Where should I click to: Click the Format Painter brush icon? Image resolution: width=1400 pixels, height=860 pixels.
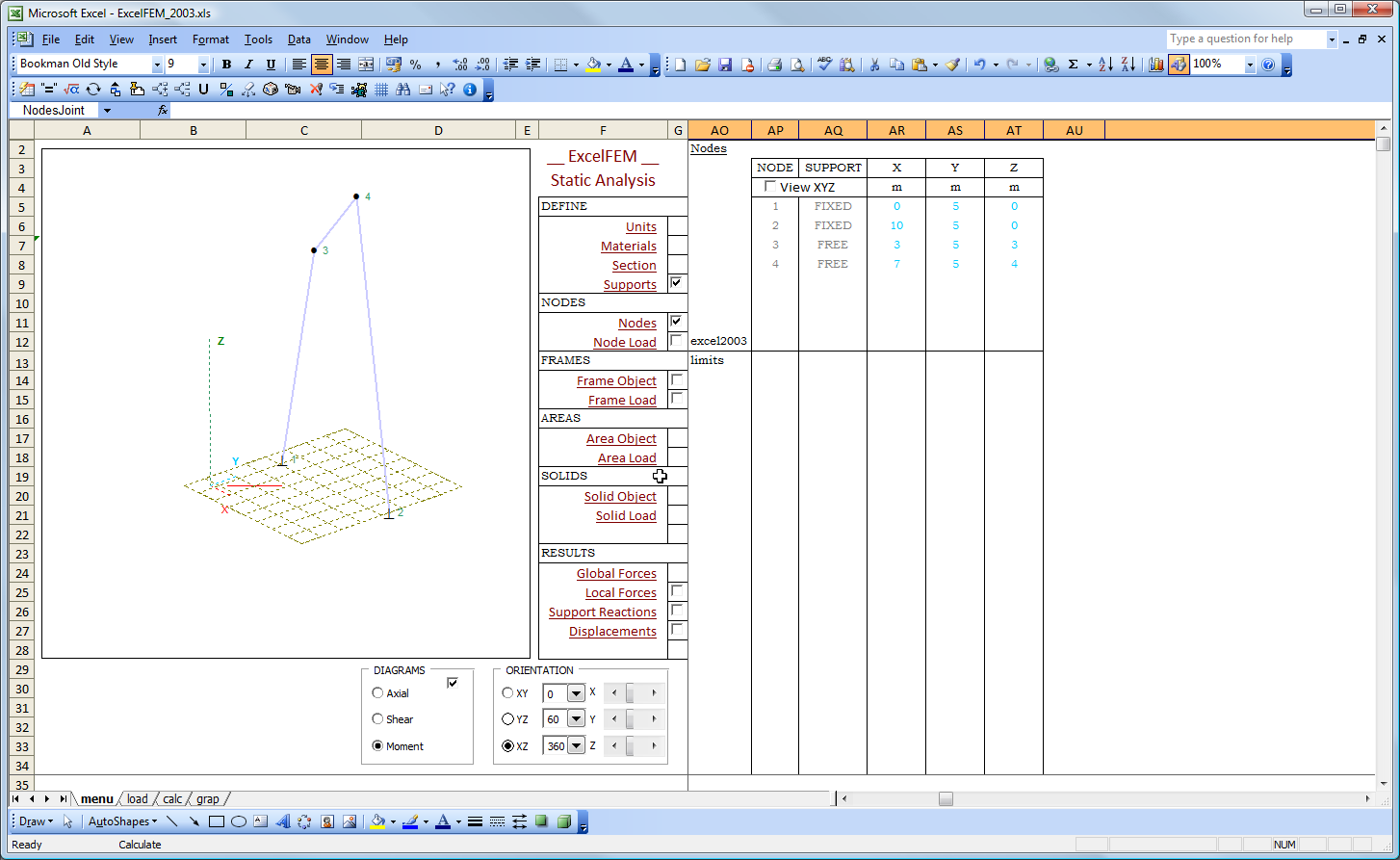click(x=952, y=65)
